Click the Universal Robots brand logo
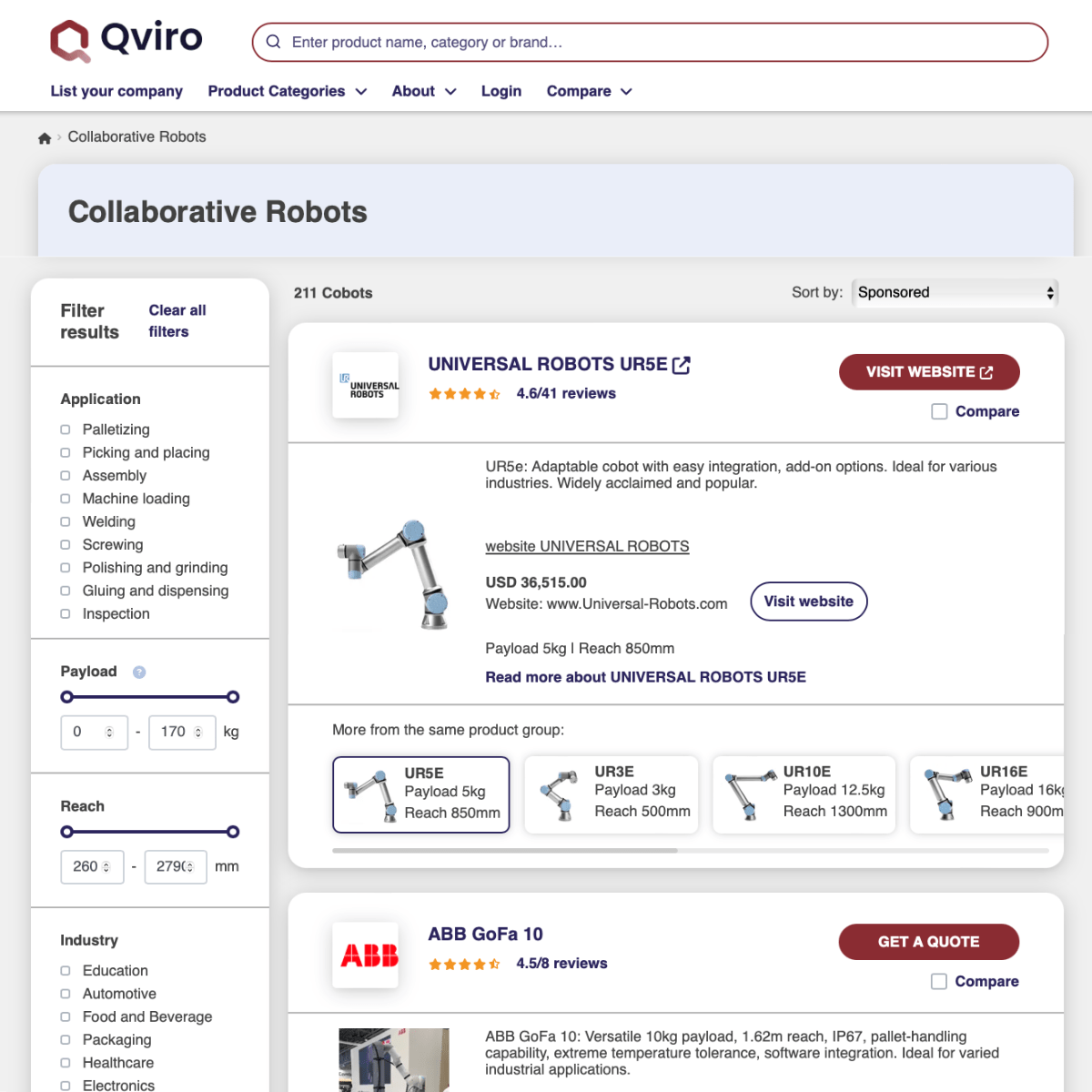This screenshot has height=1092, width=1092. [x=365, y=385]
